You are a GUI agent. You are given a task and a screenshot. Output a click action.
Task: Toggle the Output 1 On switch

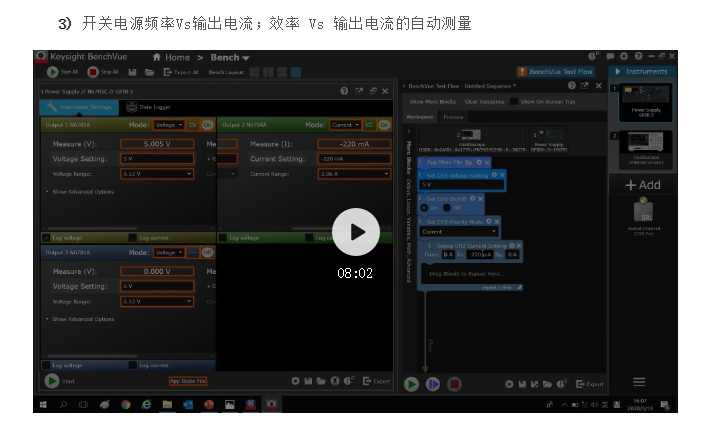208,125
